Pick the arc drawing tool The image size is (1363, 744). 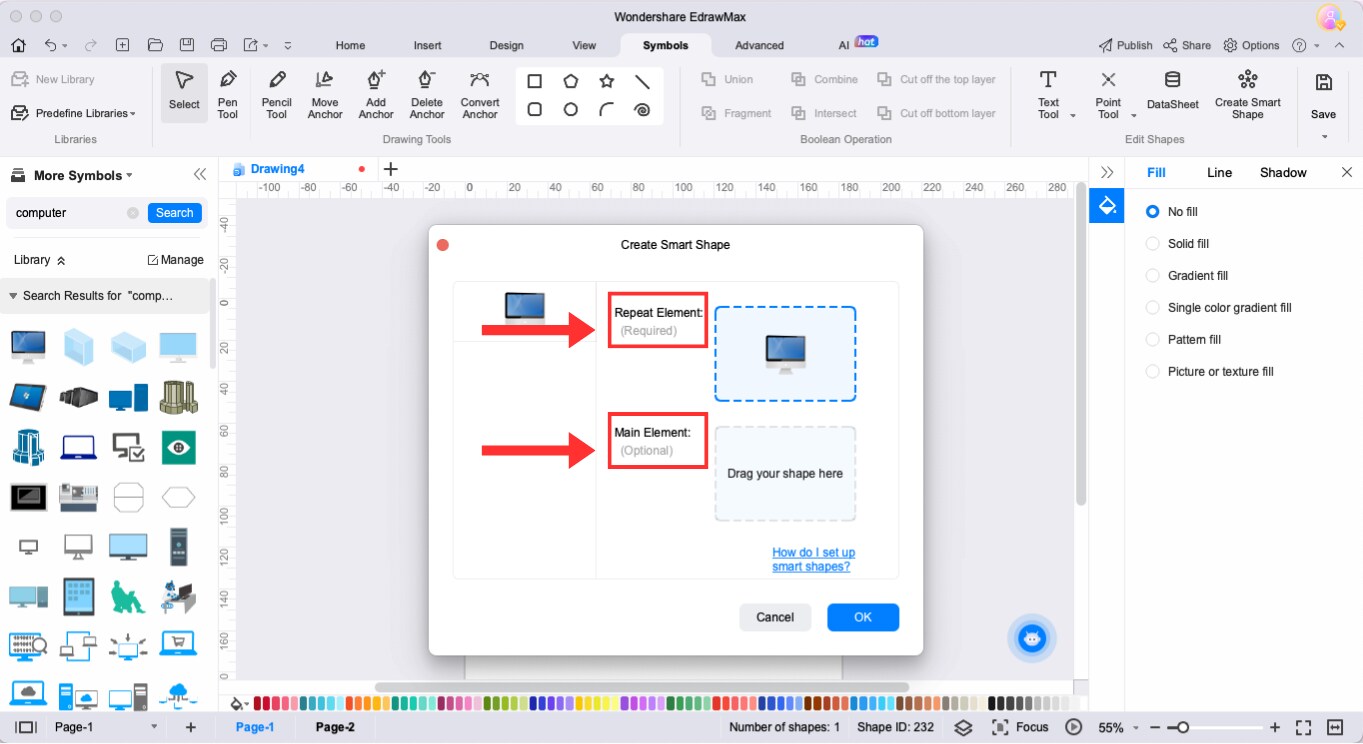pyautogui.click(x=607, y=110)
